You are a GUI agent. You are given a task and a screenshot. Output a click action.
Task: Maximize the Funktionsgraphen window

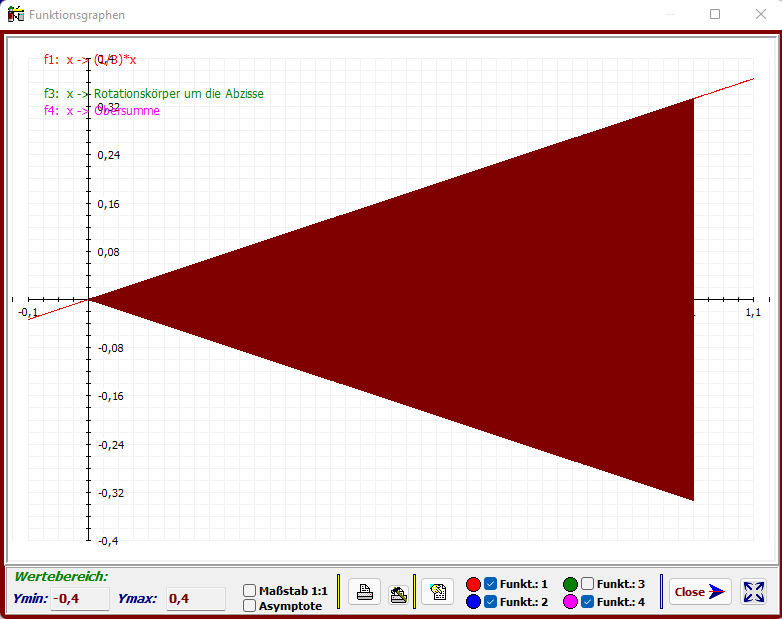point(715,15)
